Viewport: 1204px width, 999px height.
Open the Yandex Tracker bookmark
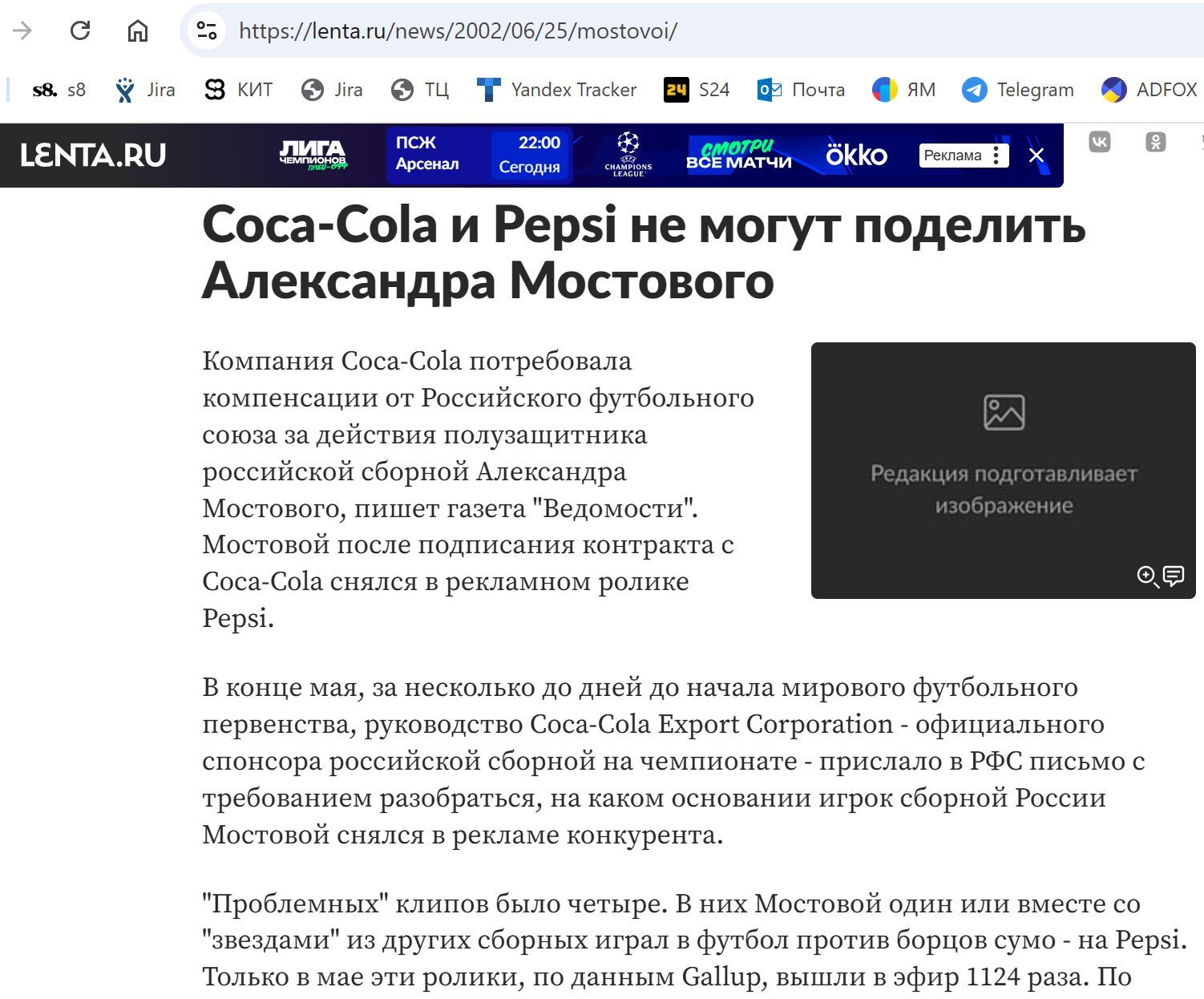(x=556, y=90)
